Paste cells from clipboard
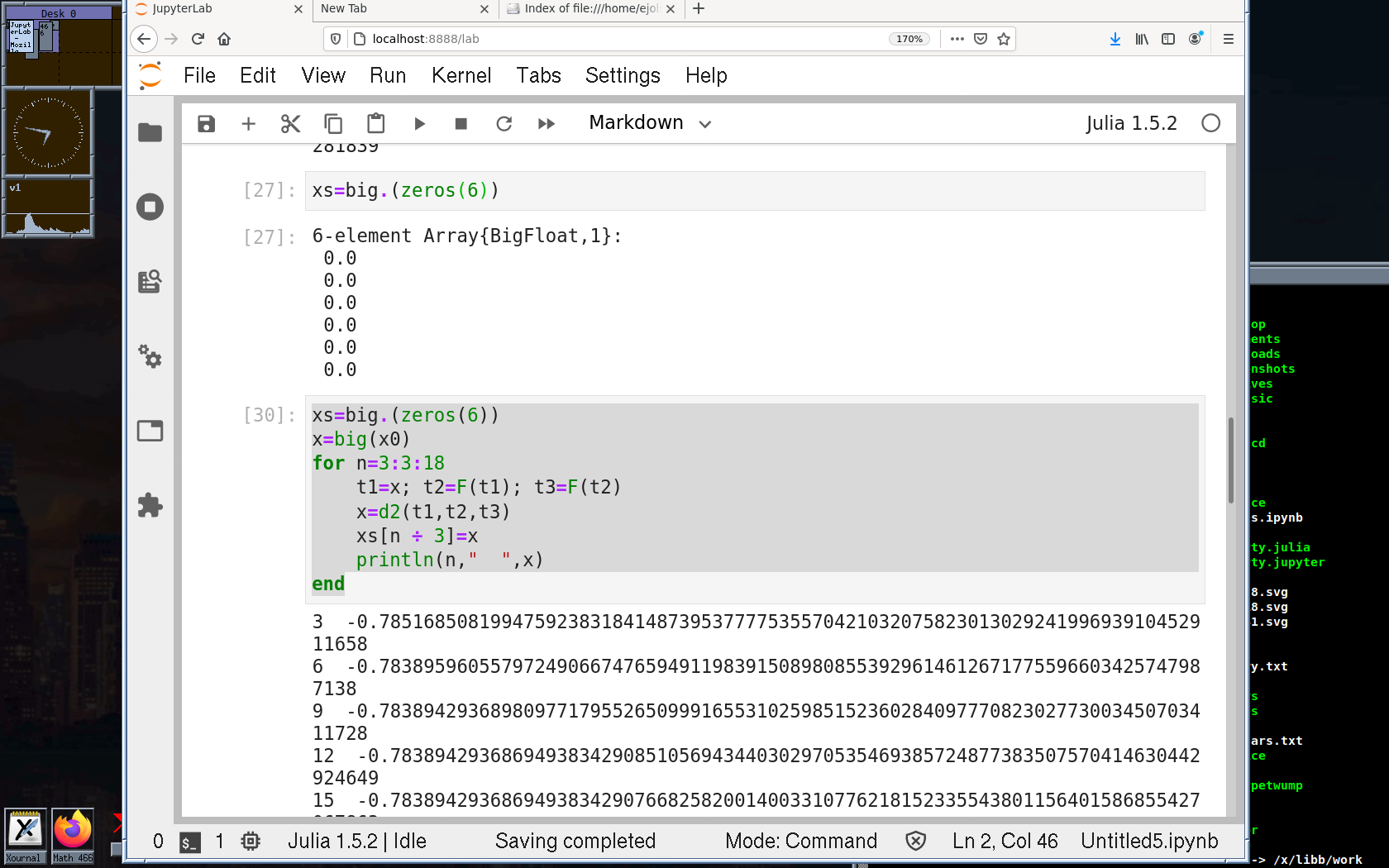Screen dimensions: 1389x868 (375, 124)
